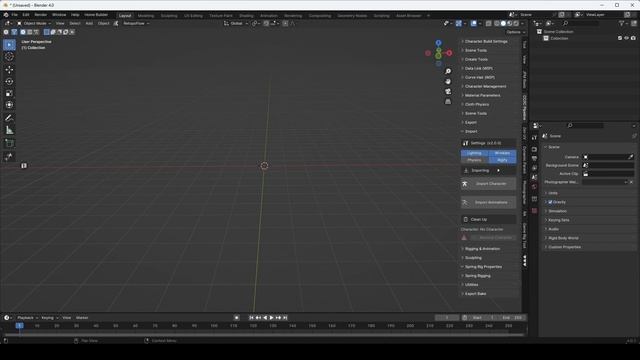This screenshot has width=640, height=360.
Task: Toggle Collection render camera icon
Action: tap(633, 38)
